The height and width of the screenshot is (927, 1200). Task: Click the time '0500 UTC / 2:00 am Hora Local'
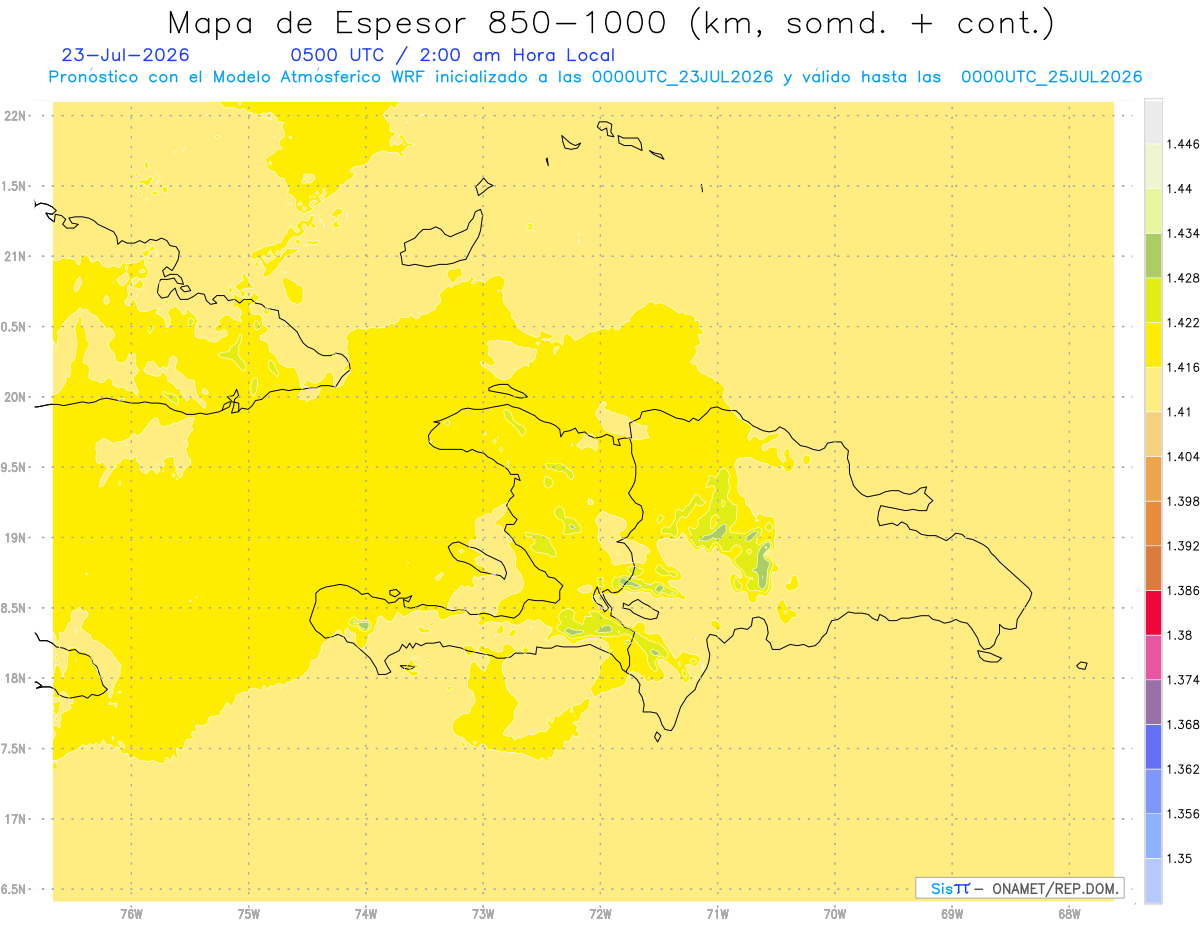453,55
